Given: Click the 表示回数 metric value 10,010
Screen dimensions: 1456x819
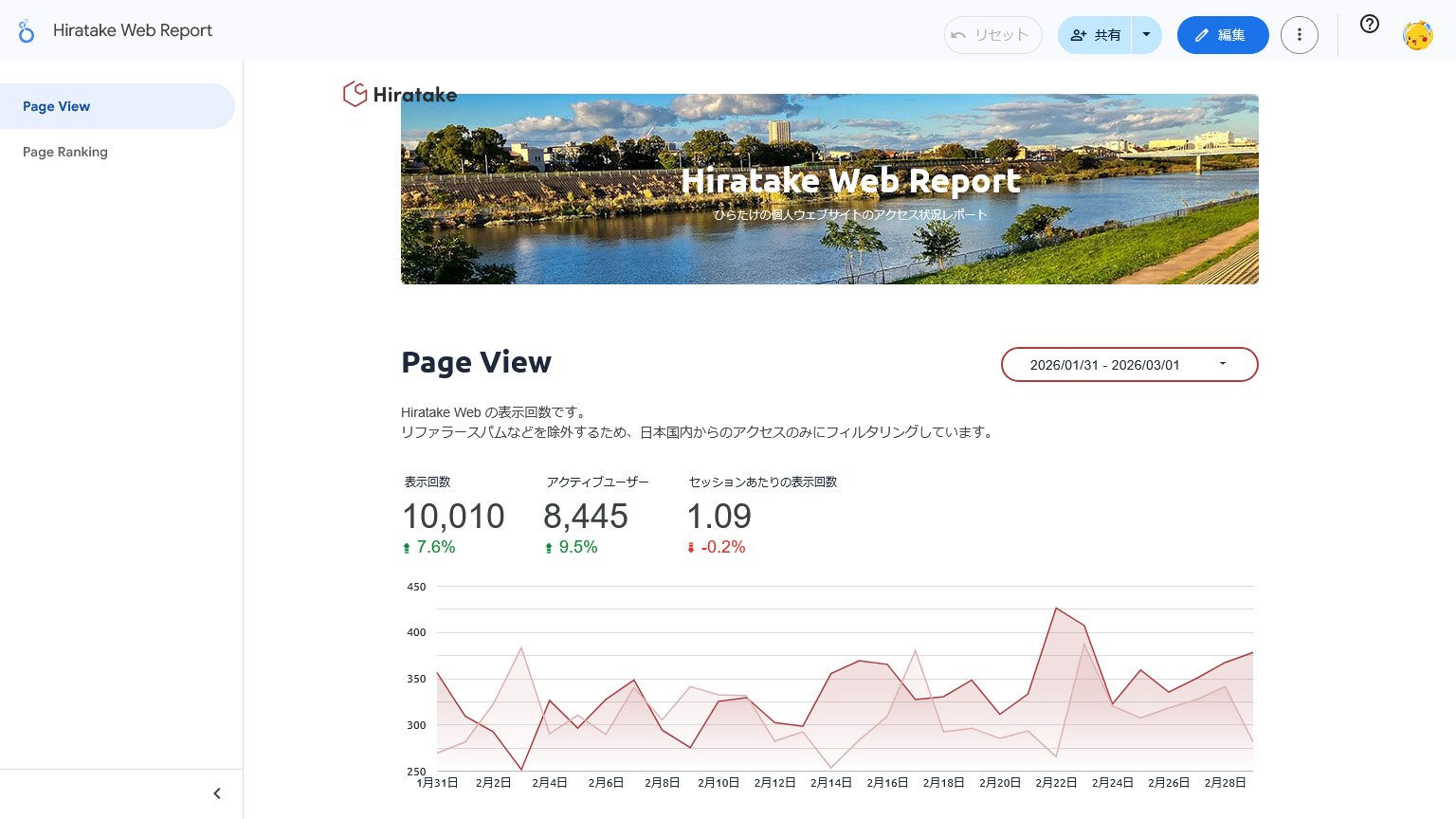Looking at the screenshot, I should (453, 517).
